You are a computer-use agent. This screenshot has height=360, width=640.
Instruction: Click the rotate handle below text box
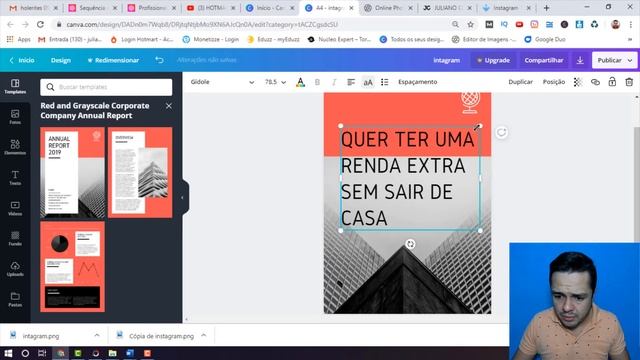click(410, 244)
